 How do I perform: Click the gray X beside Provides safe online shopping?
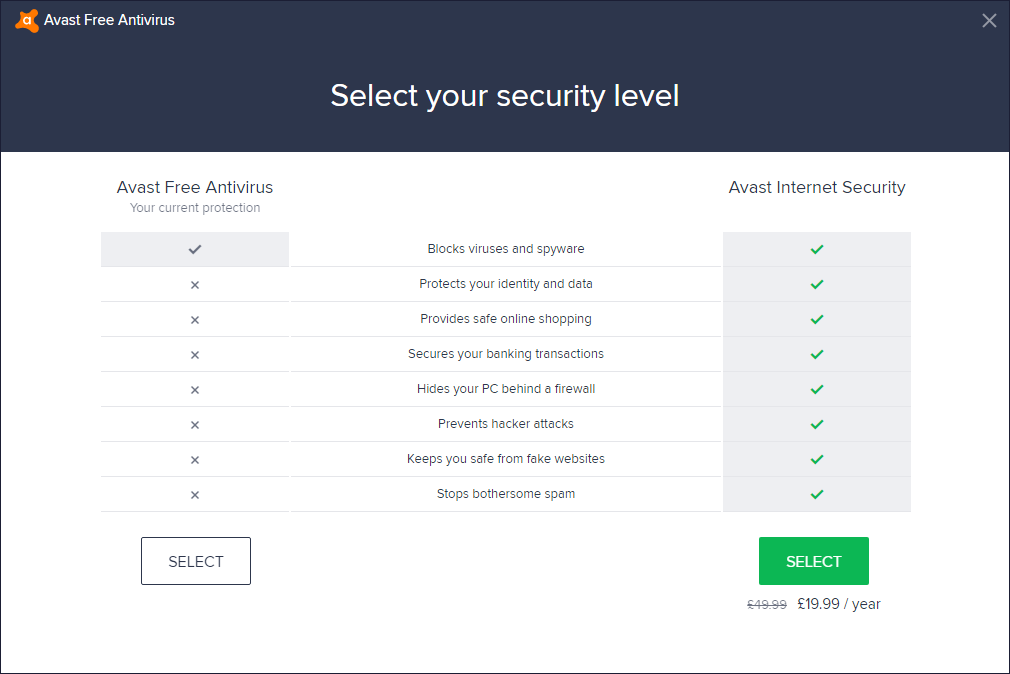[x=195, y=320]
